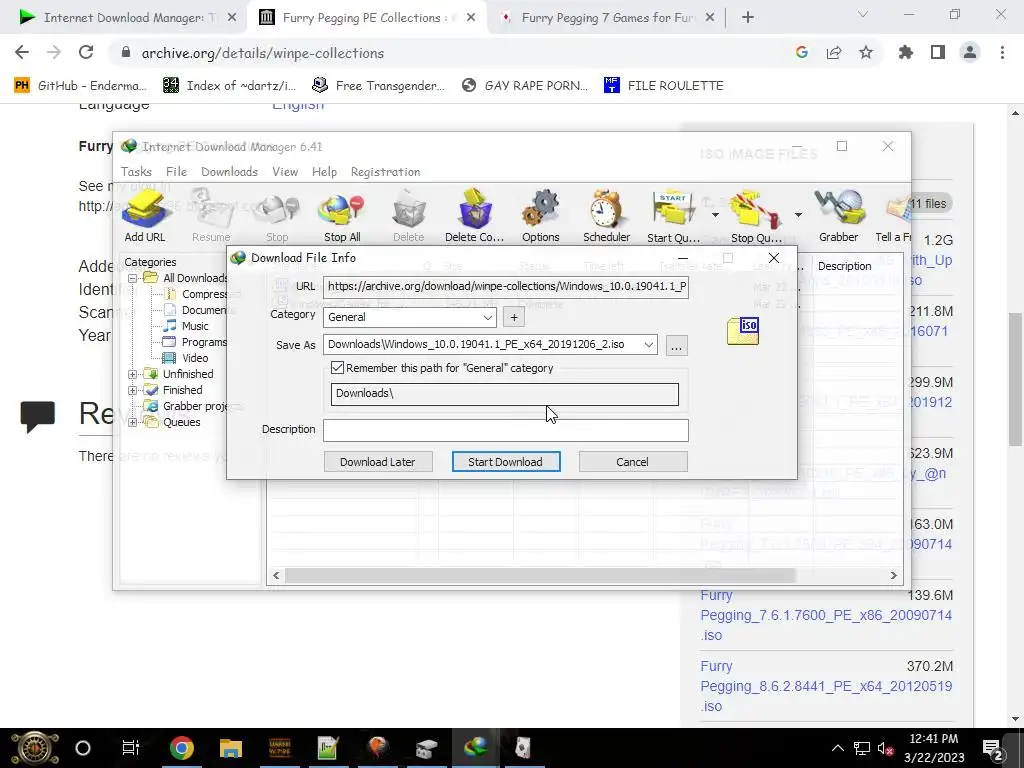Collapse the All Downloads tree node
This screenshot has height=768, width=1024.
tap(133, 278)
